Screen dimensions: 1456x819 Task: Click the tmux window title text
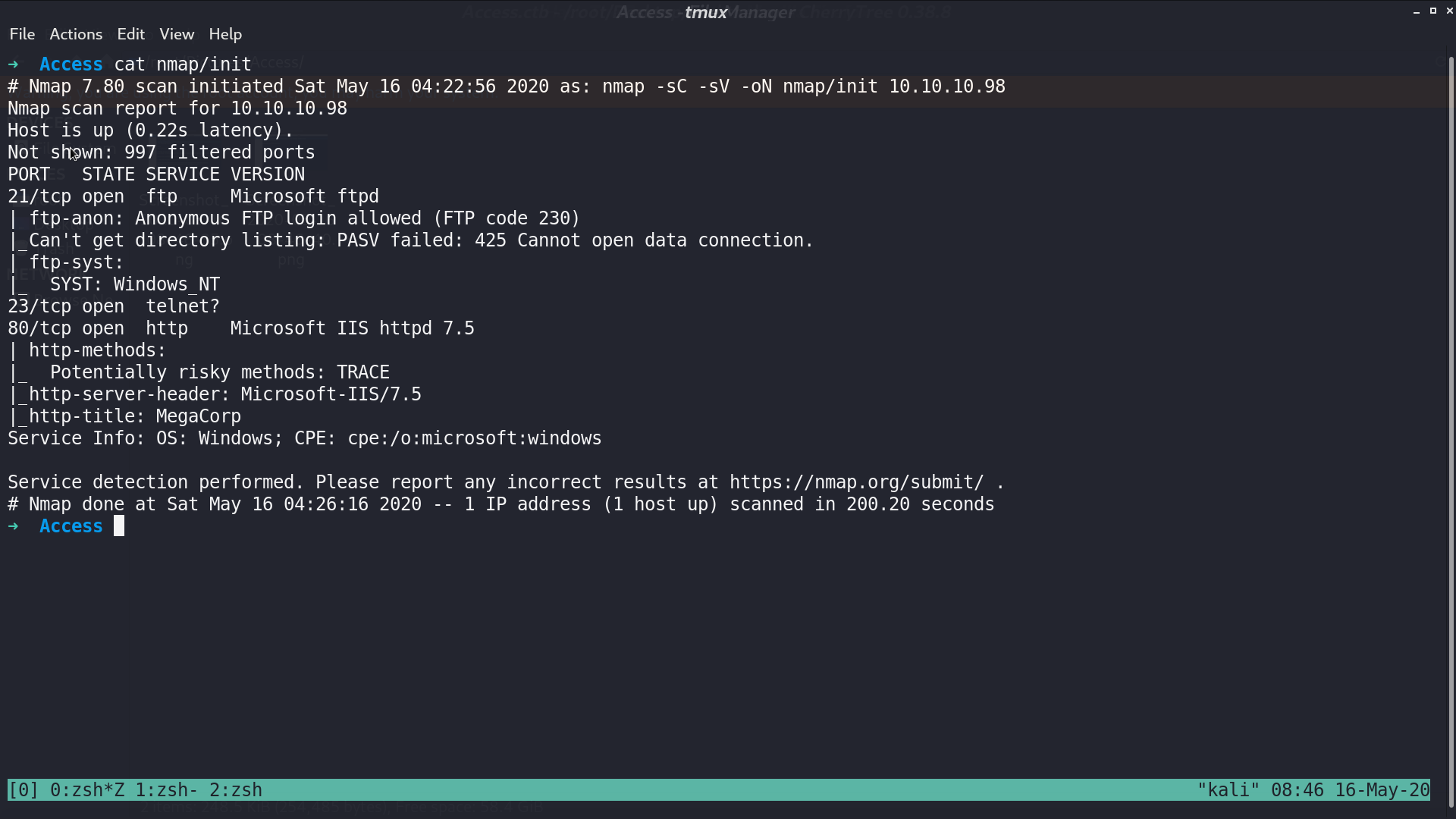coord(706,12)
